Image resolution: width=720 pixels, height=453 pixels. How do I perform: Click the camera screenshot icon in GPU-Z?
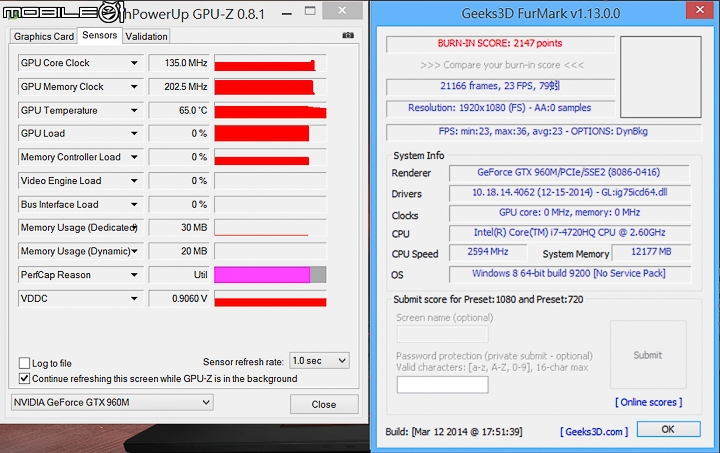click(348, 35)
